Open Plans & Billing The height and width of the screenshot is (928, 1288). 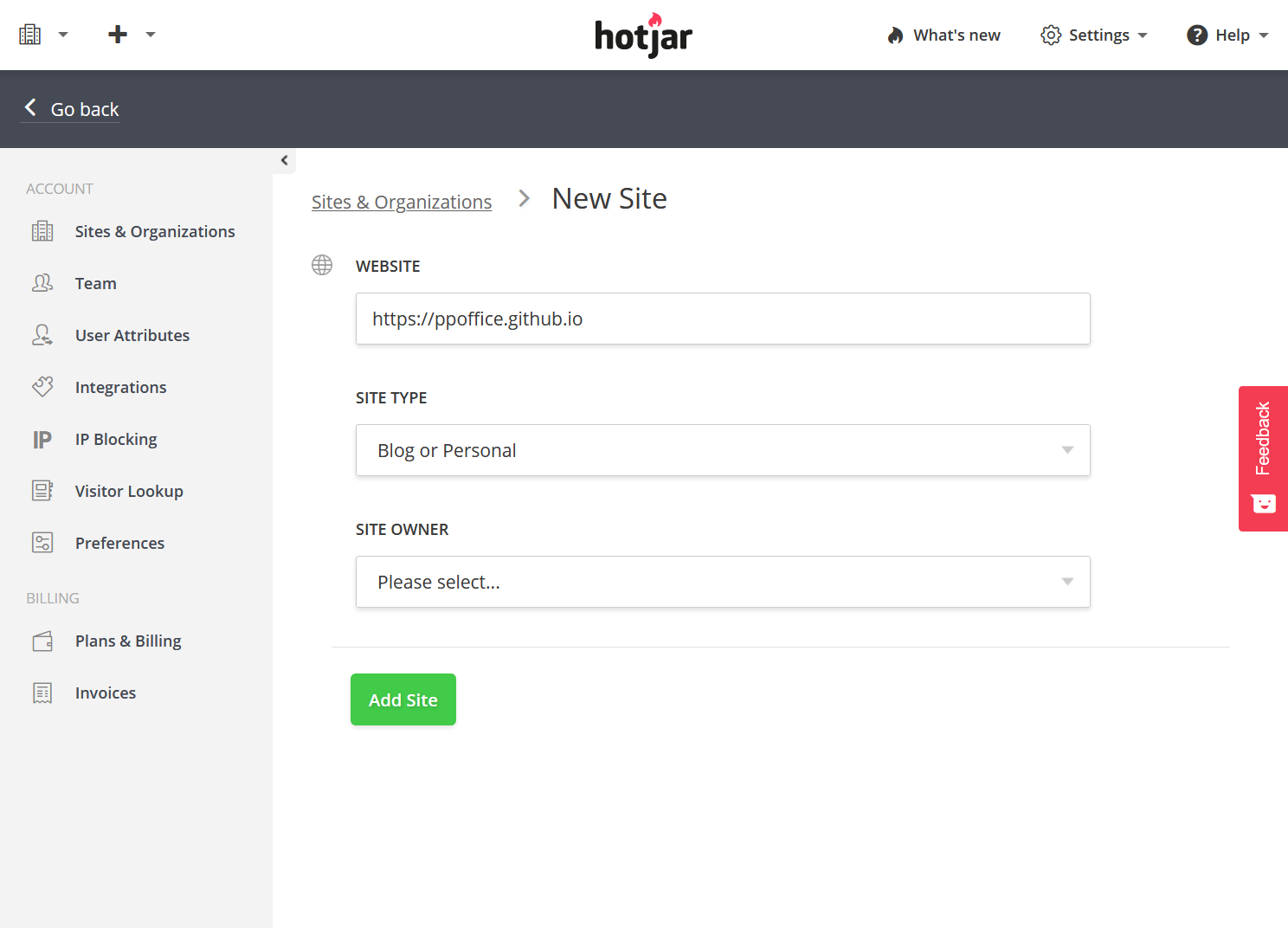[128, 641]
